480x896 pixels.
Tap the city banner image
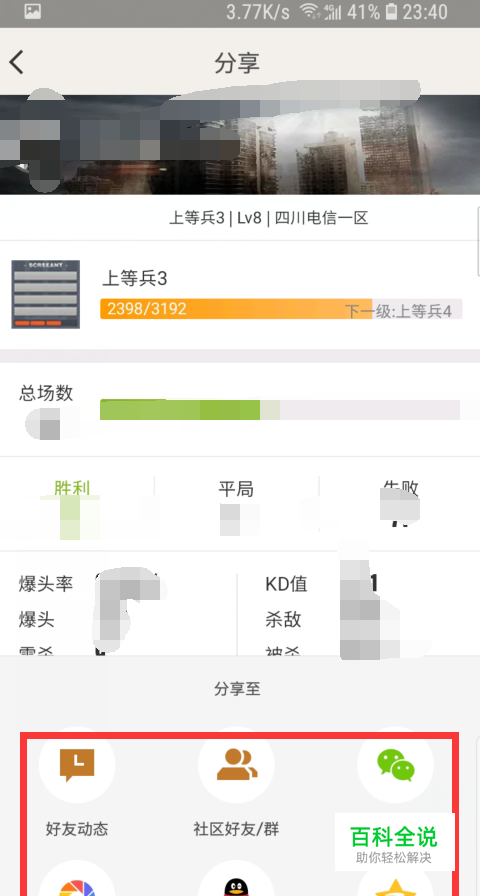240,145
